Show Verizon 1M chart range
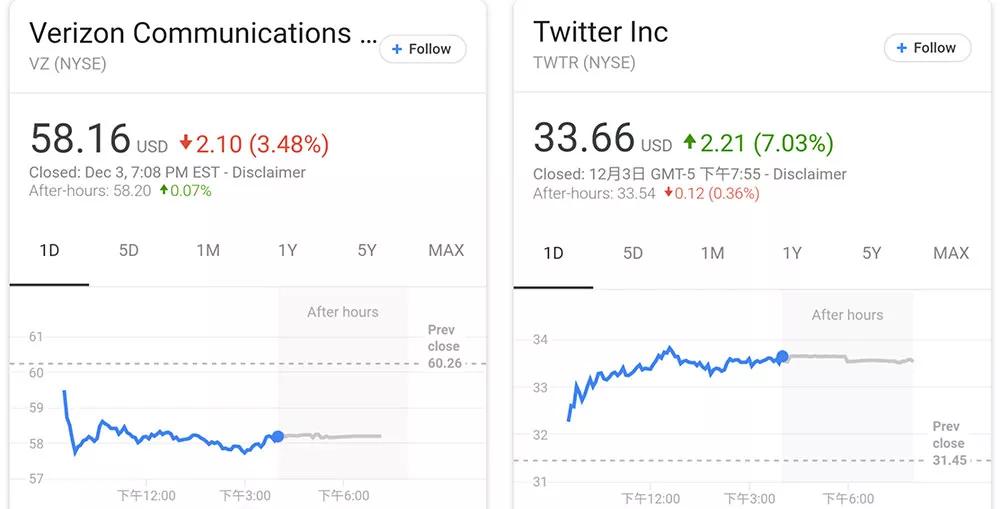The height and width of the screenshot is (509, 1000). coord(208,250)
